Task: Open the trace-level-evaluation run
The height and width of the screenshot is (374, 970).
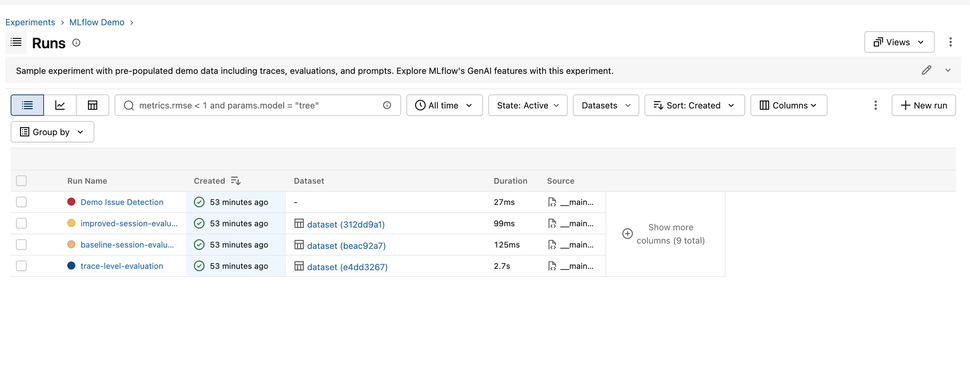Action: pyautogui.click(x=122, y=266)
